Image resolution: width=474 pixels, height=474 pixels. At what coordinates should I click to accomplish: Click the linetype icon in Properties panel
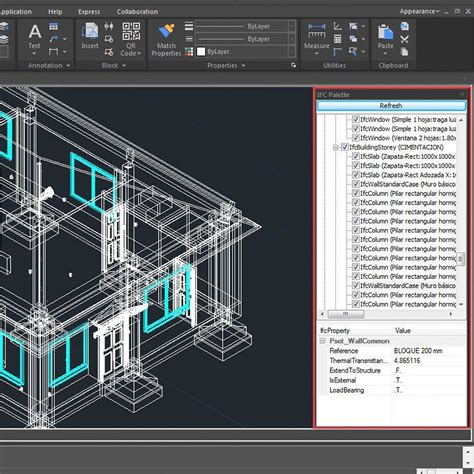point(189,39)
